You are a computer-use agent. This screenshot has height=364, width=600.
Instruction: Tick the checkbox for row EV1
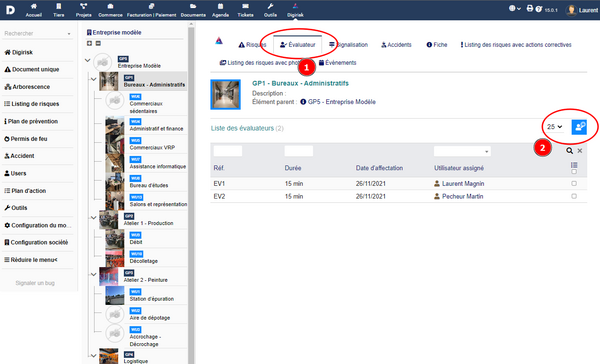[574, 184]
